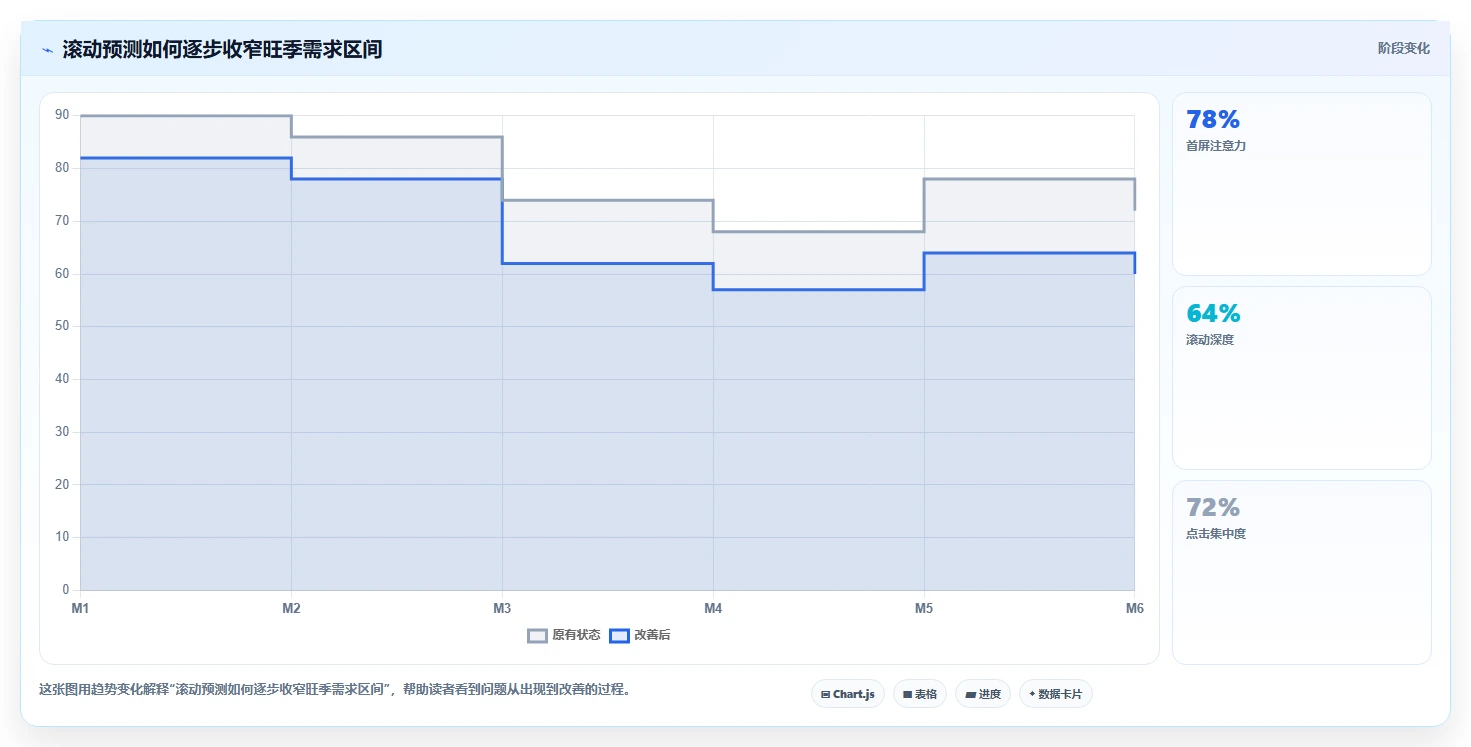The height and width of the screenshot is (747, 1471).
Task: Click the 0 y-axis value
Action: click(x=66, y=590)
